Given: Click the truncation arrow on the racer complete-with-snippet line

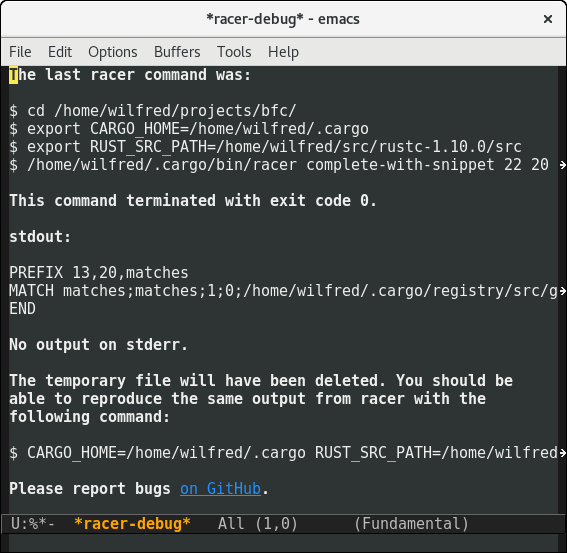Looking at the screenshot, I should click(x=562, y=165).
